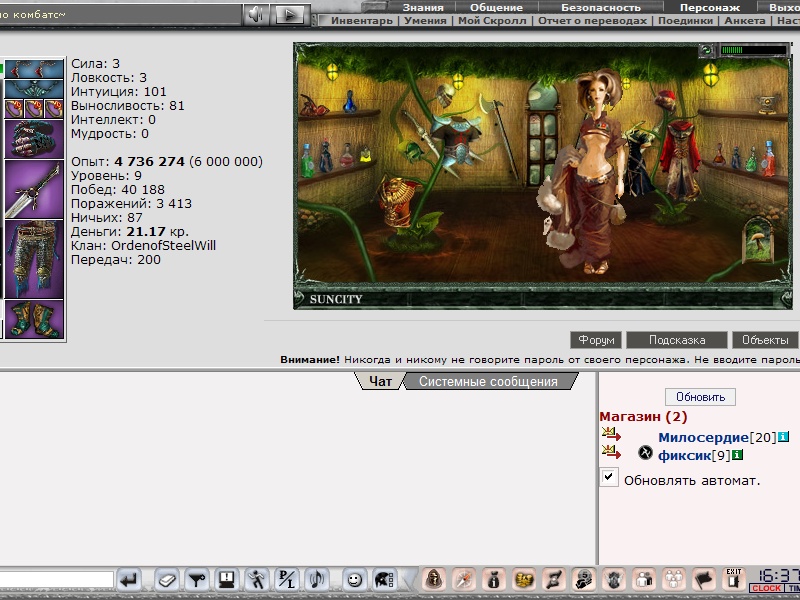The height and width of the screenshot is (600, 800).
Task: Click the Обновить button
Action: [700, 396]
